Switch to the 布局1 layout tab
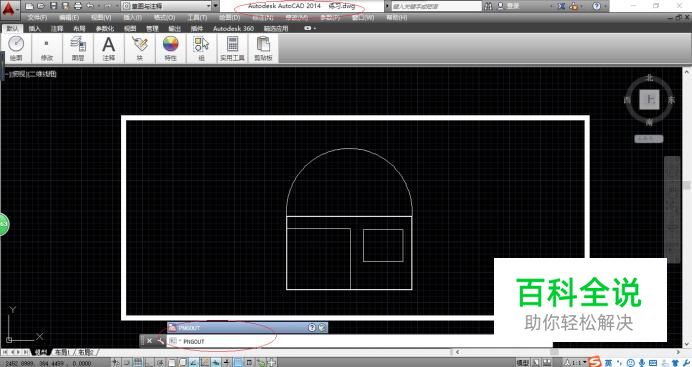The width and height of the screenshot is (692, 367). 62,352
